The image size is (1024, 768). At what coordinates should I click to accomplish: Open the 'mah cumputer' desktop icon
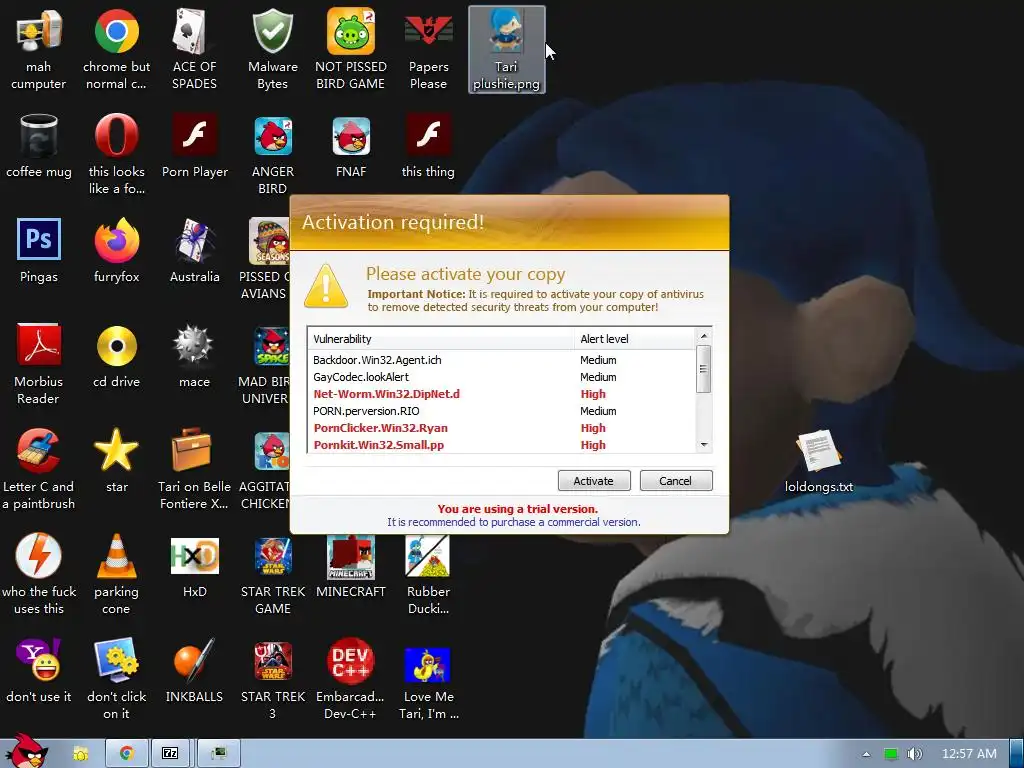(x=39, y=50)
